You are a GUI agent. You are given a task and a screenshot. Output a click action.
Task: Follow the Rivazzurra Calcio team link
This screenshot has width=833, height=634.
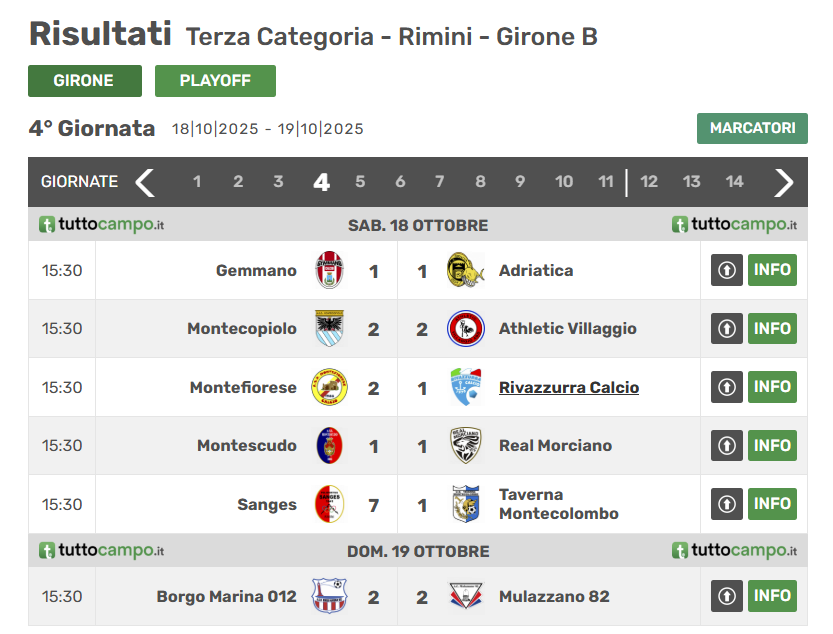pos(569,387)
